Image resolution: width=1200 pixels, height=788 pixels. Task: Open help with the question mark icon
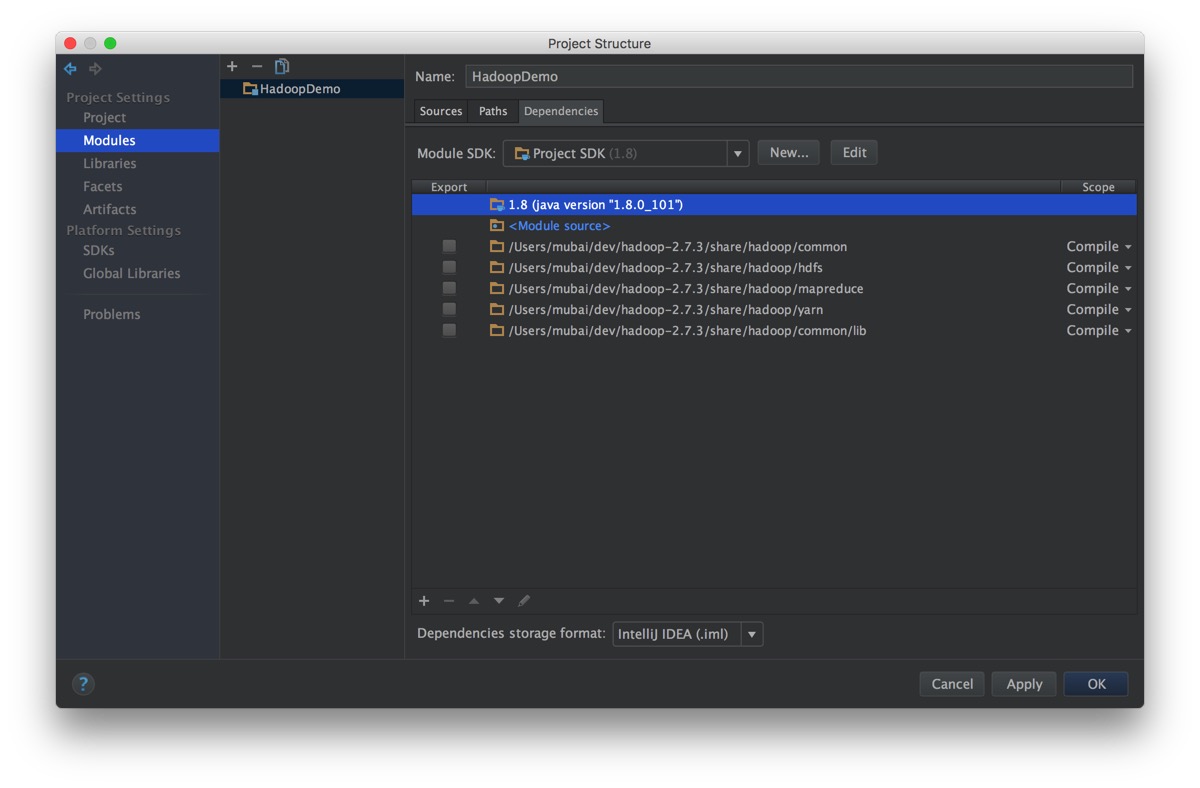[x=83, y=684]
